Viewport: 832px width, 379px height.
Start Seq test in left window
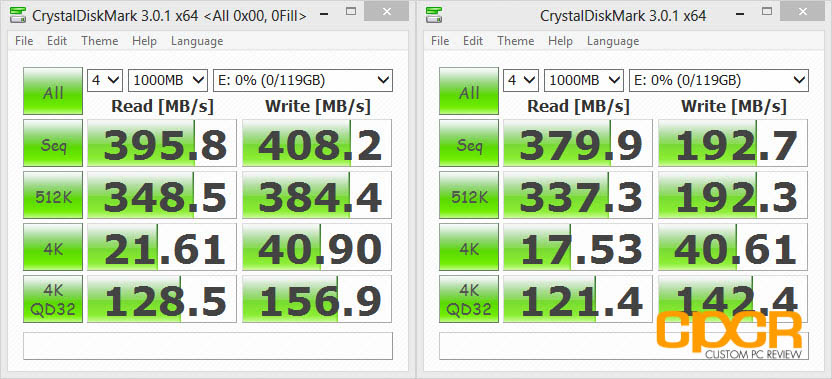53,143
